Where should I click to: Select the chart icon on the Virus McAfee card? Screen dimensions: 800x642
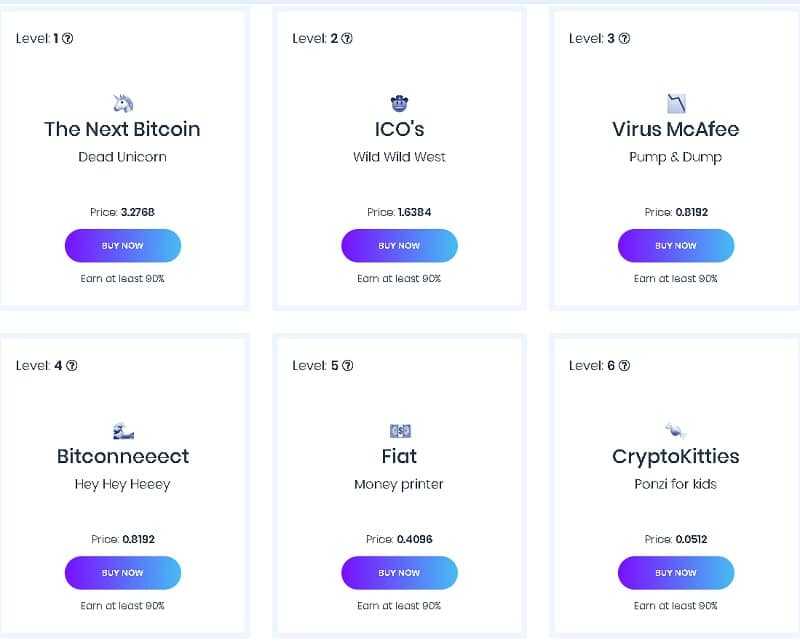pos(676,99)
